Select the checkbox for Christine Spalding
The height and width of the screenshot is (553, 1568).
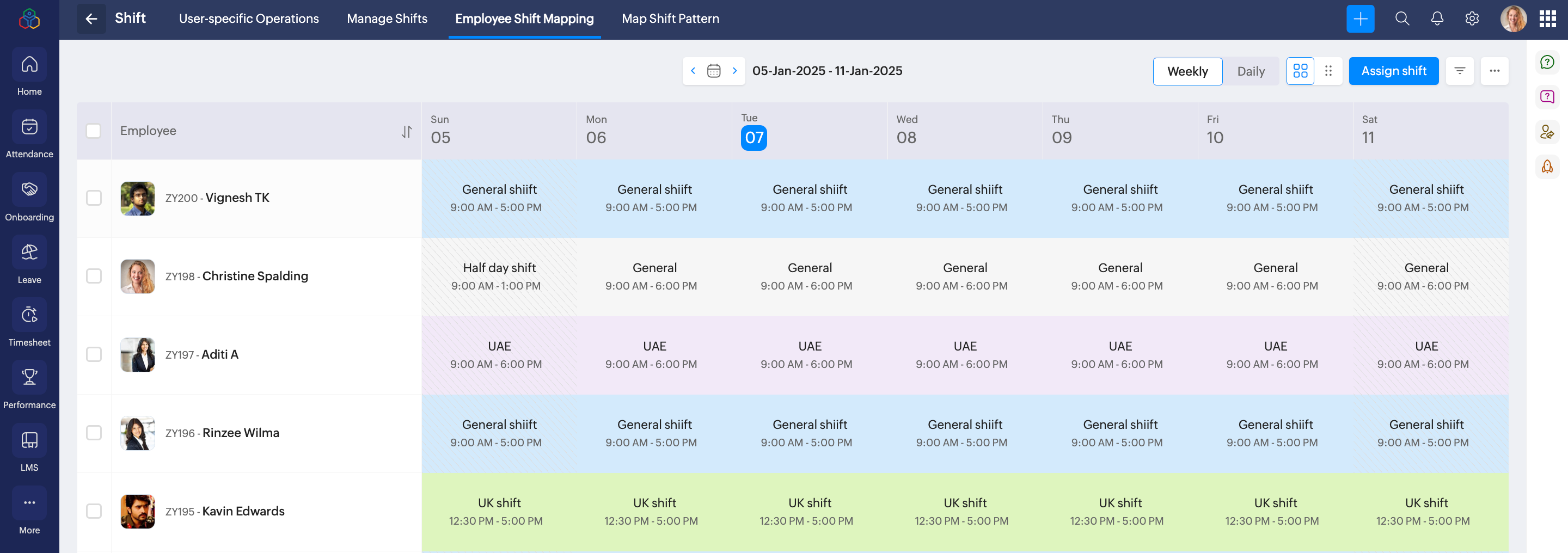(x=94, y=276)
